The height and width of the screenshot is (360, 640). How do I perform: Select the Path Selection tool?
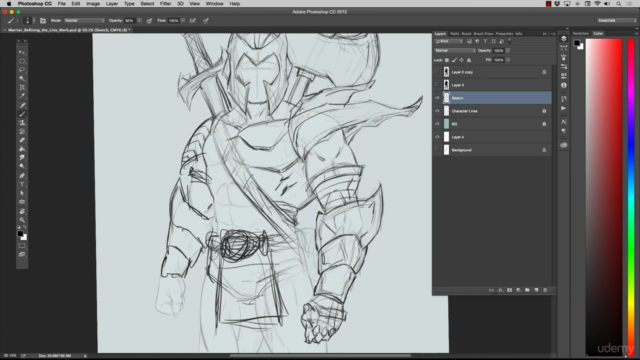pyautogui.click(x=22, y=193)
